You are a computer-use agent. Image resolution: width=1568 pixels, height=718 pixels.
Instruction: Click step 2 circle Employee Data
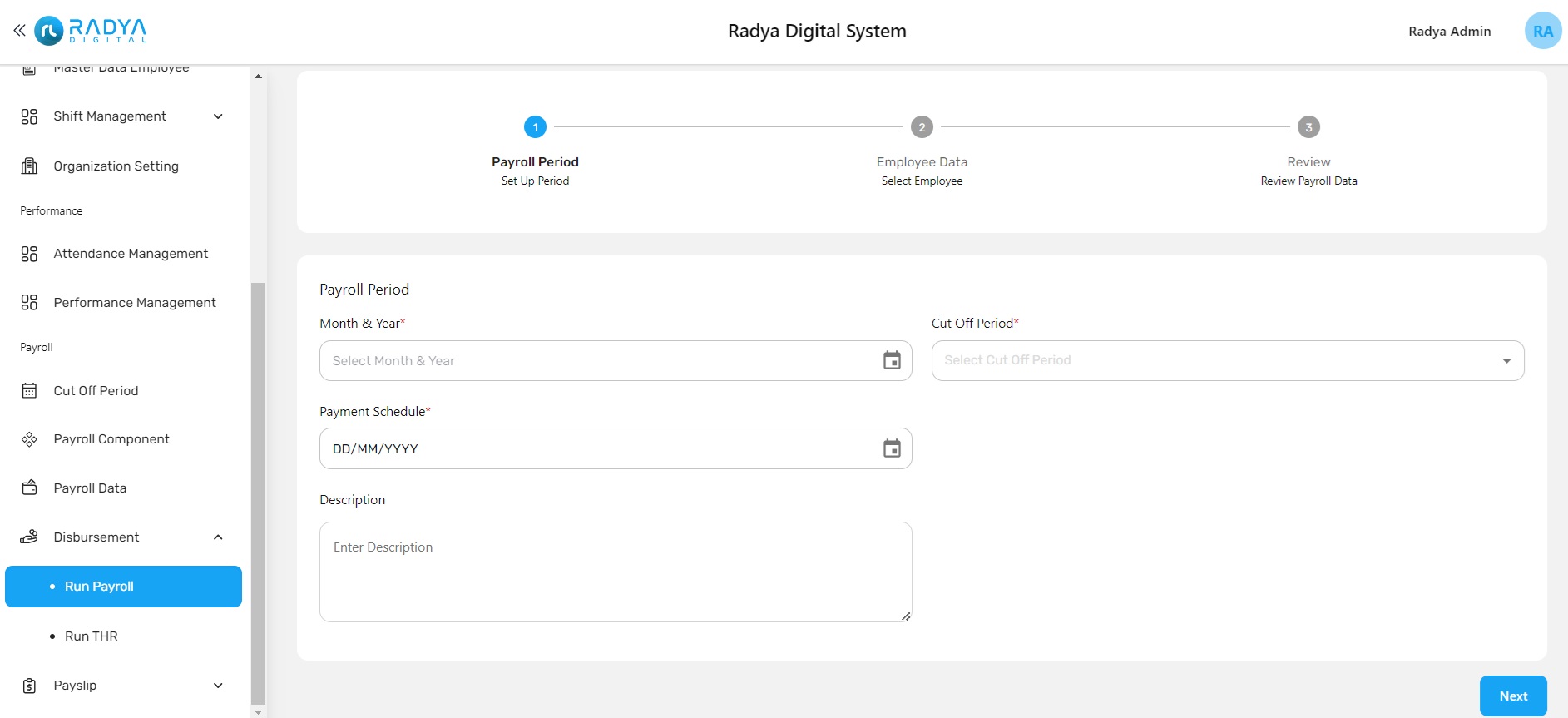[922, 127]
